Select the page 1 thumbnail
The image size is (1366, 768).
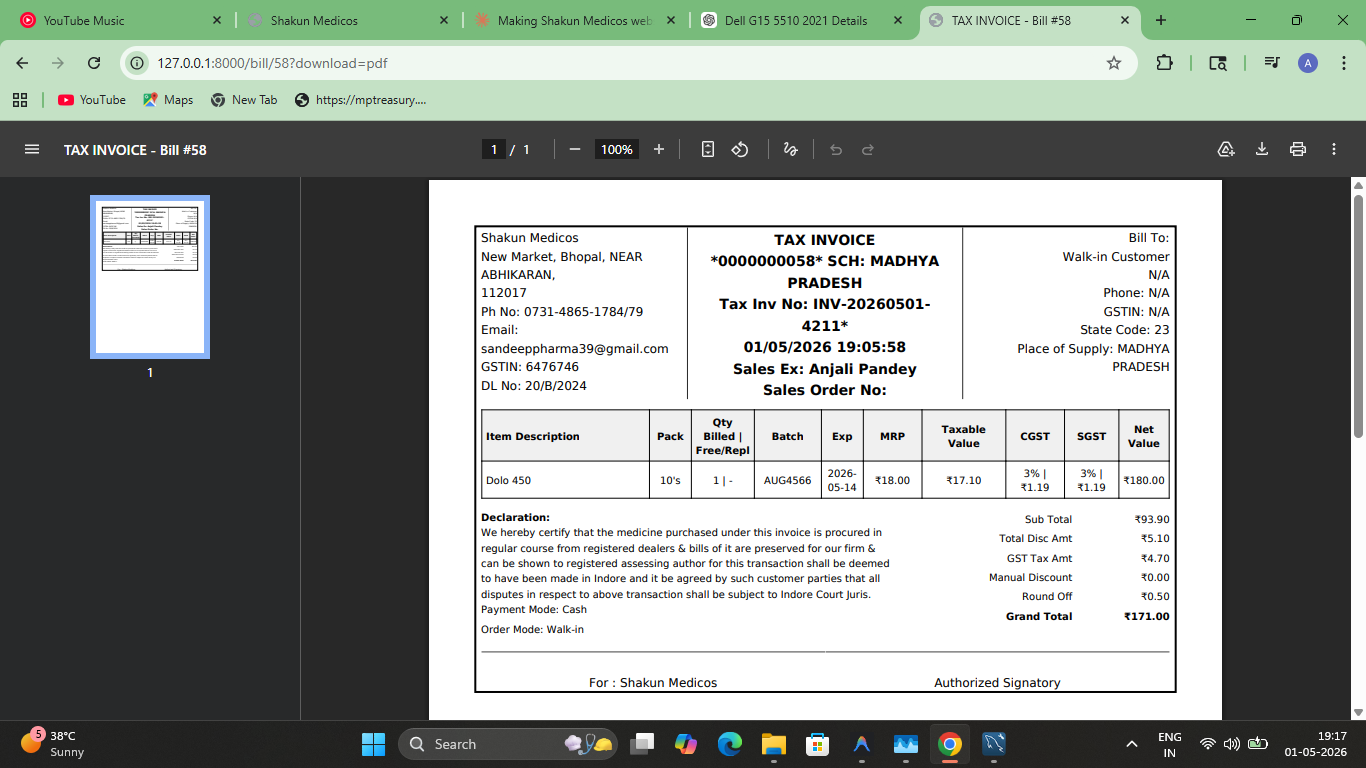tap(150, 277)
